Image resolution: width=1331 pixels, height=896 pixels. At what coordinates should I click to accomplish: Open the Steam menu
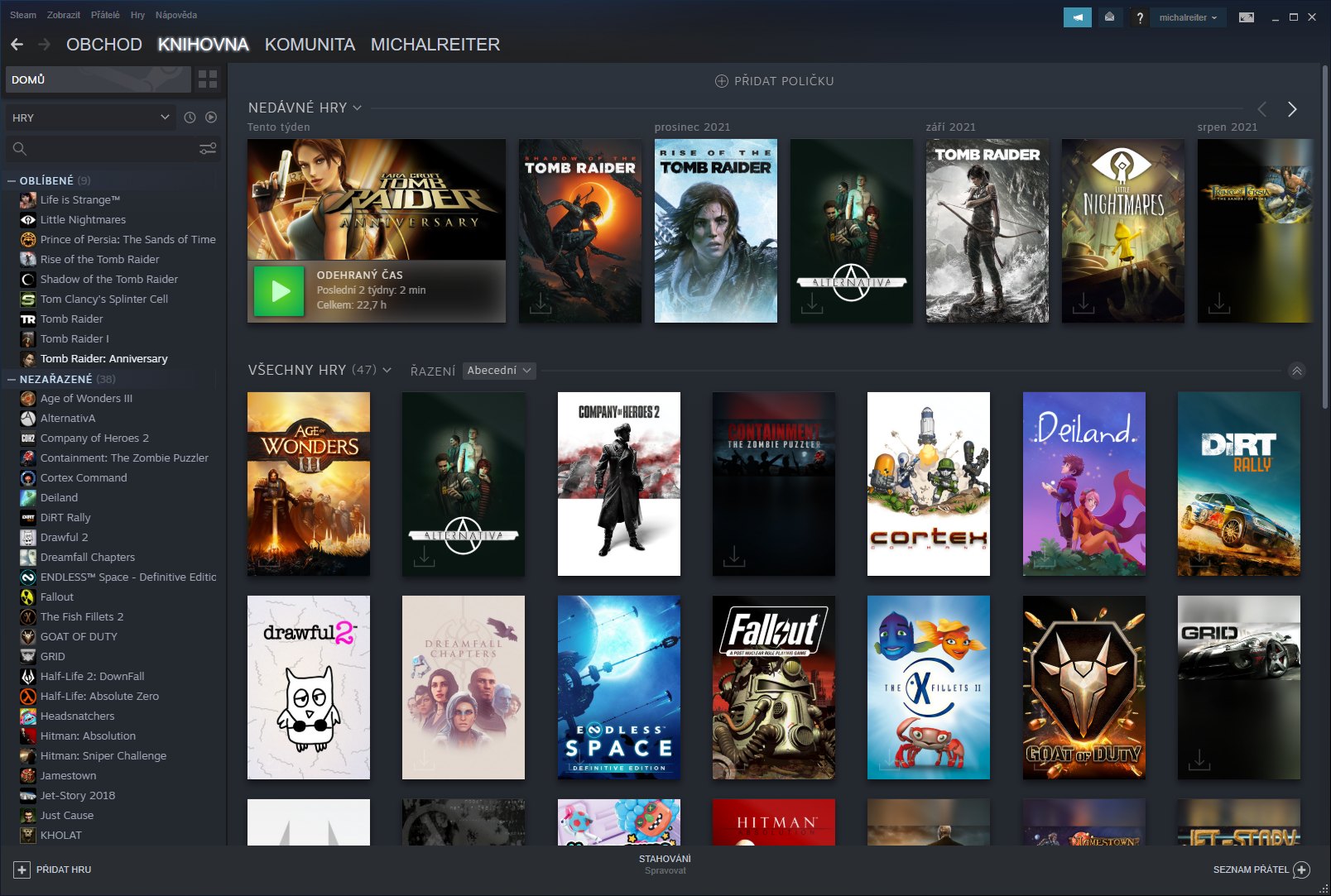click(x=23, y=15)
